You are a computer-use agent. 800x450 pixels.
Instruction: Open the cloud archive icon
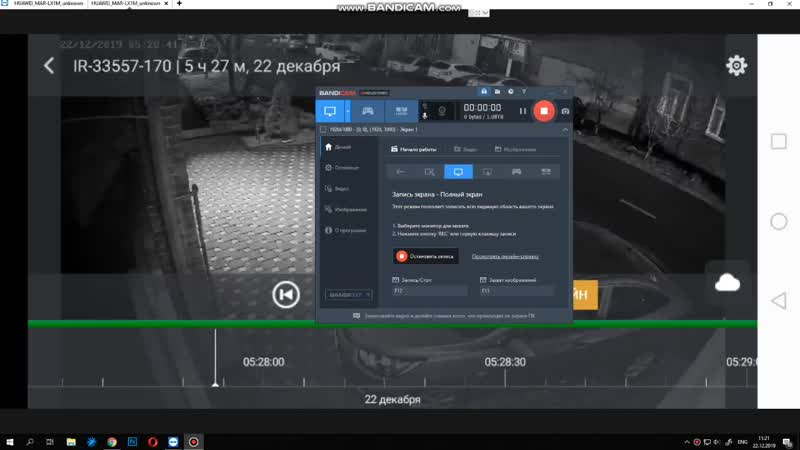[x=727, y=283]
